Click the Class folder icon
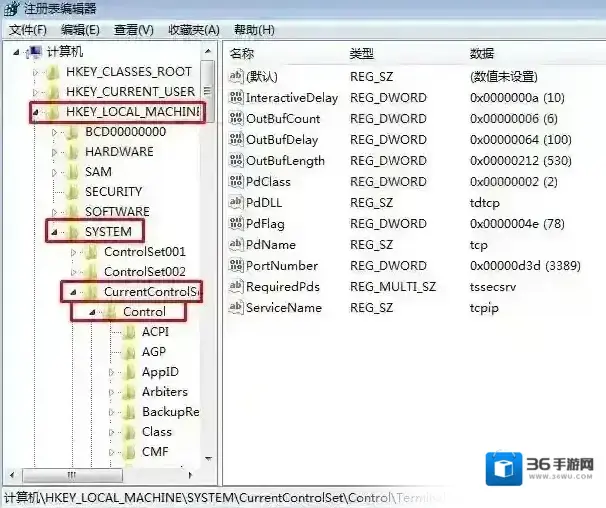The image size is (606, 508). coord(129,432)
